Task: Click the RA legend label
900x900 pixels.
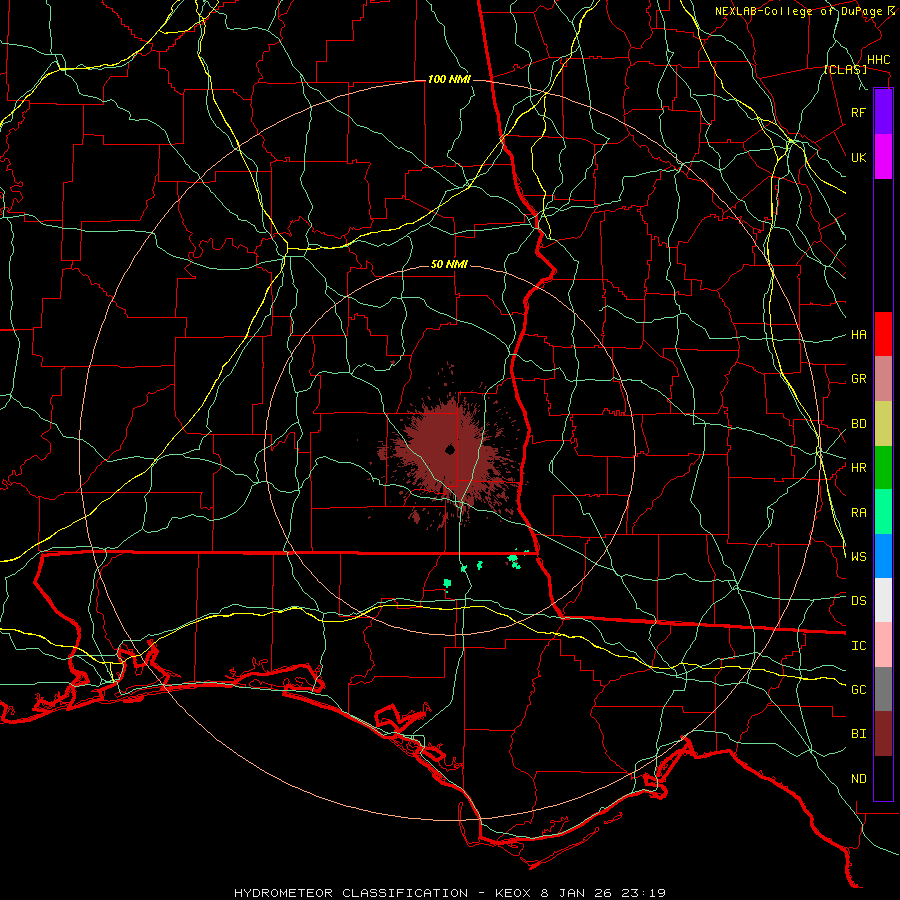Action: click(858, 513)
